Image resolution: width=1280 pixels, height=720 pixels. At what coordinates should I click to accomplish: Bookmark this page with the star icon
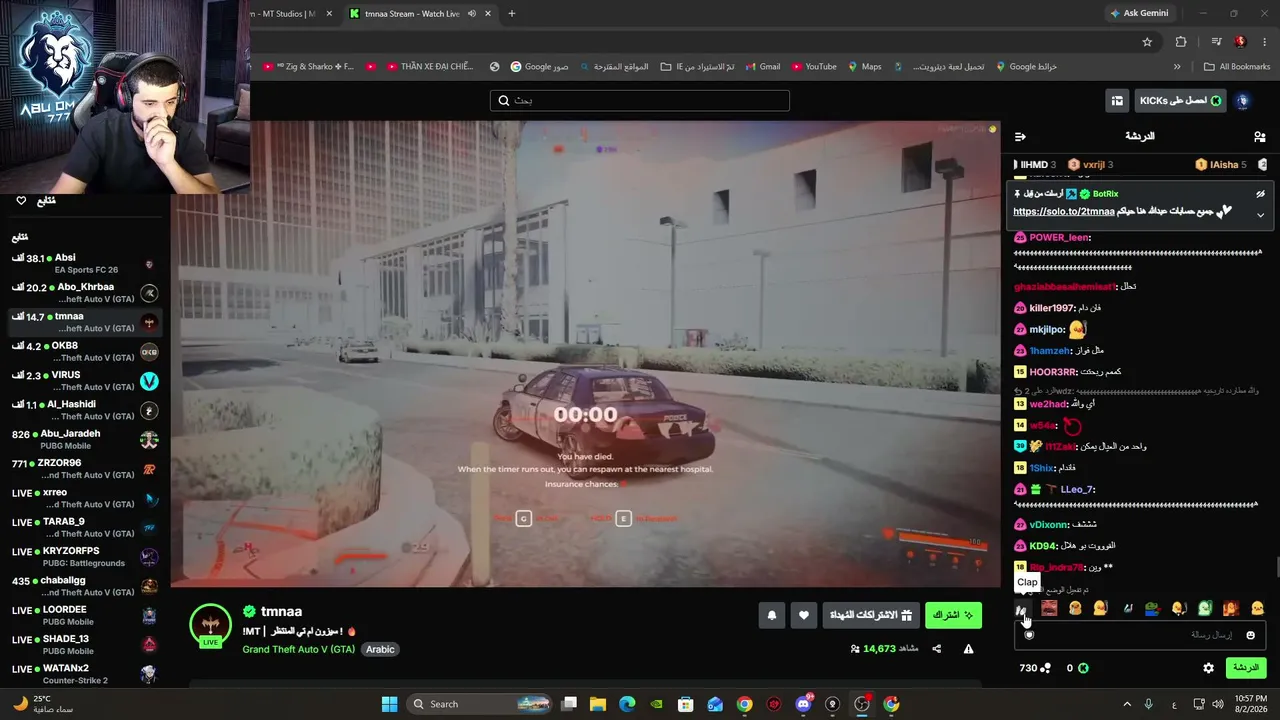tap(1147, 42)
